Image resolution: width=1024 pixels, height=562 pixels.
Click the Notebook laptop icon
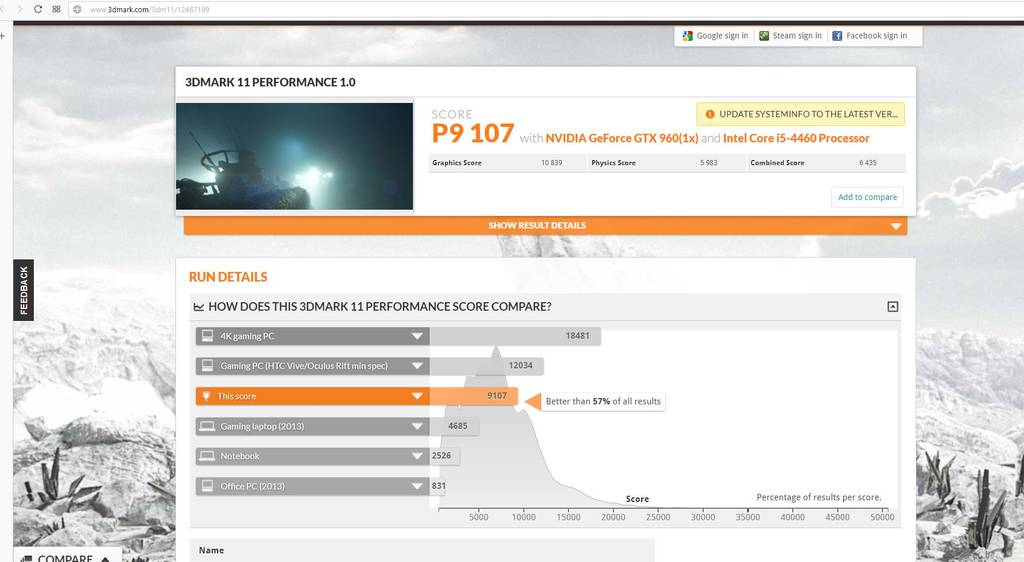tap(207, 456)
